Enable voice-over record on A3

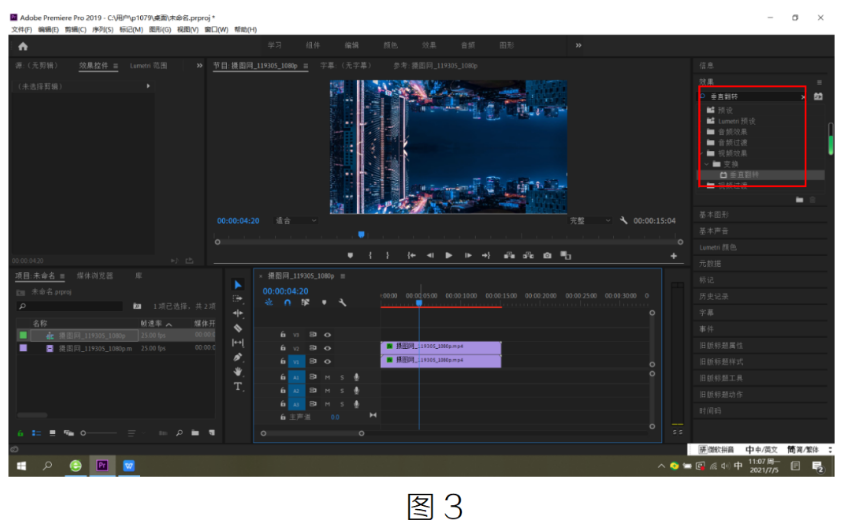pyautogui.click(x=356, y=404)
